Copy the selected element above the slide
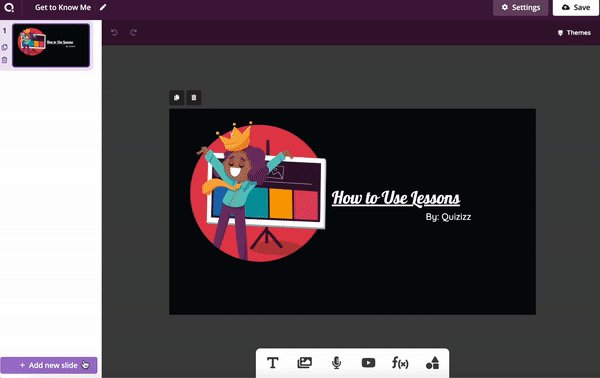Screen dimensions: 600x378 point(176,98)
